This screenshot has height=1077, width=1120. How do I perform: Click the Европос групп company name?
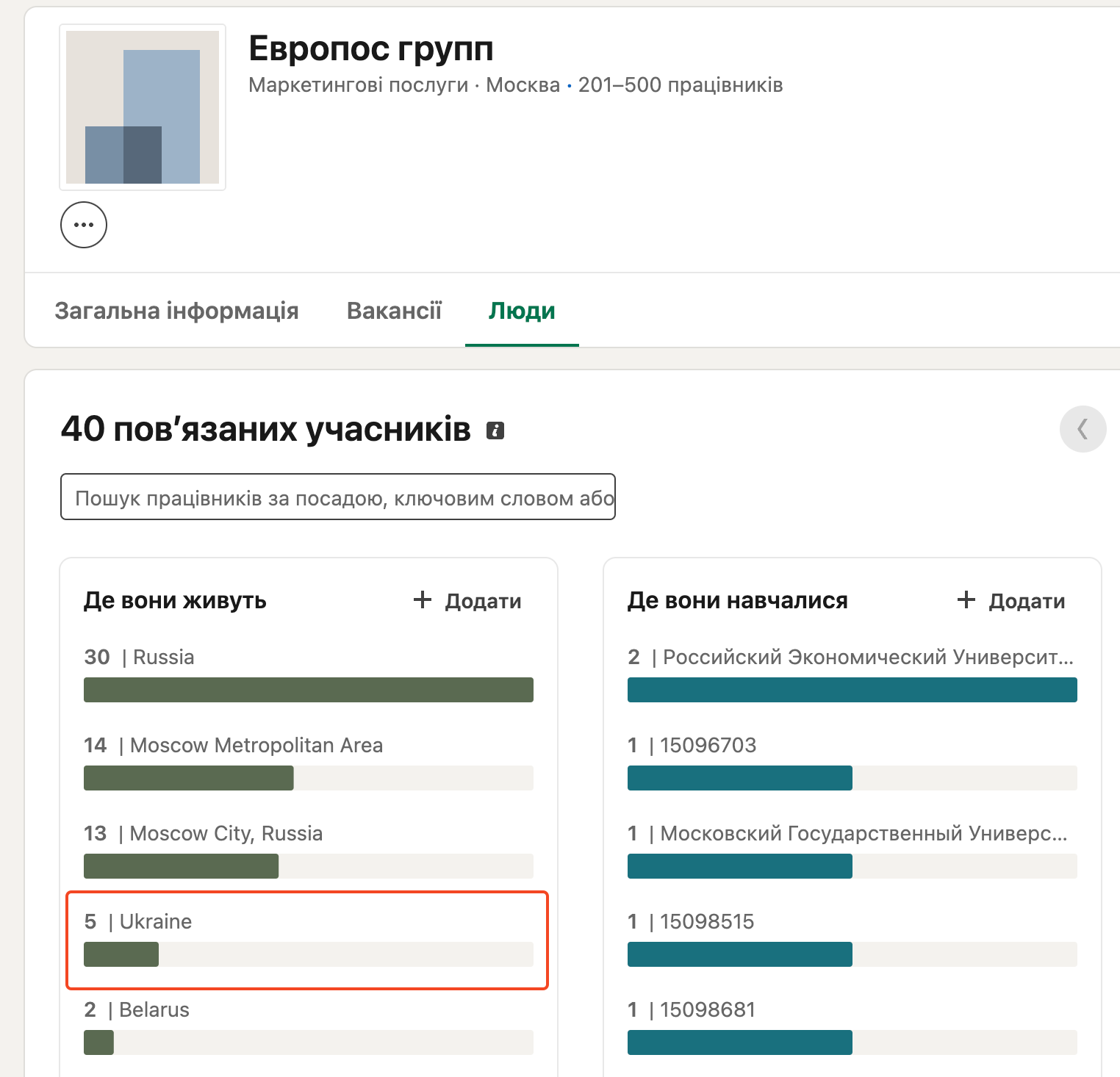click(x=370, y=48)
